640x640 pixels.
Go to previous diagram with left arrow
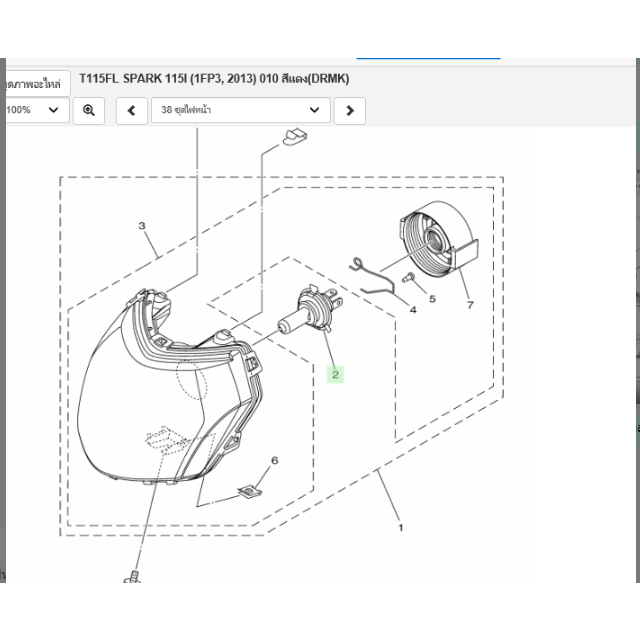click(132, 110)
